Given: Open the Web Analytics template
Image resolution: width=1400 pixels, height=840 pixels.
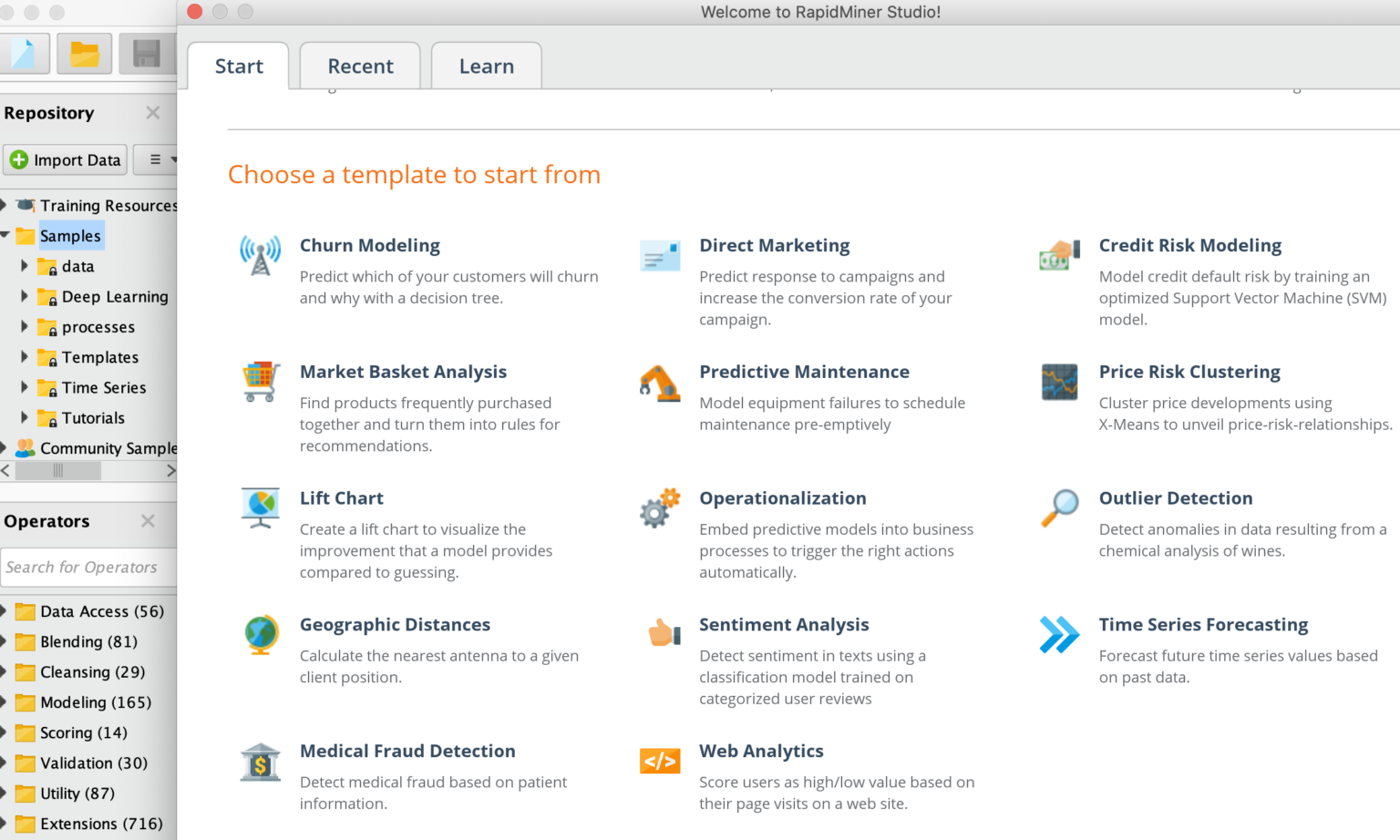Looking at the screenshot, I should pos(761,751).
